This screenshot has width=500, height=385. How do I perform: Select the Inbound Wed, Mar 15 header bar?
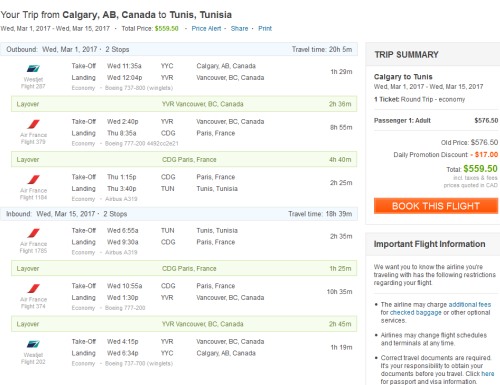pos(179,214)
